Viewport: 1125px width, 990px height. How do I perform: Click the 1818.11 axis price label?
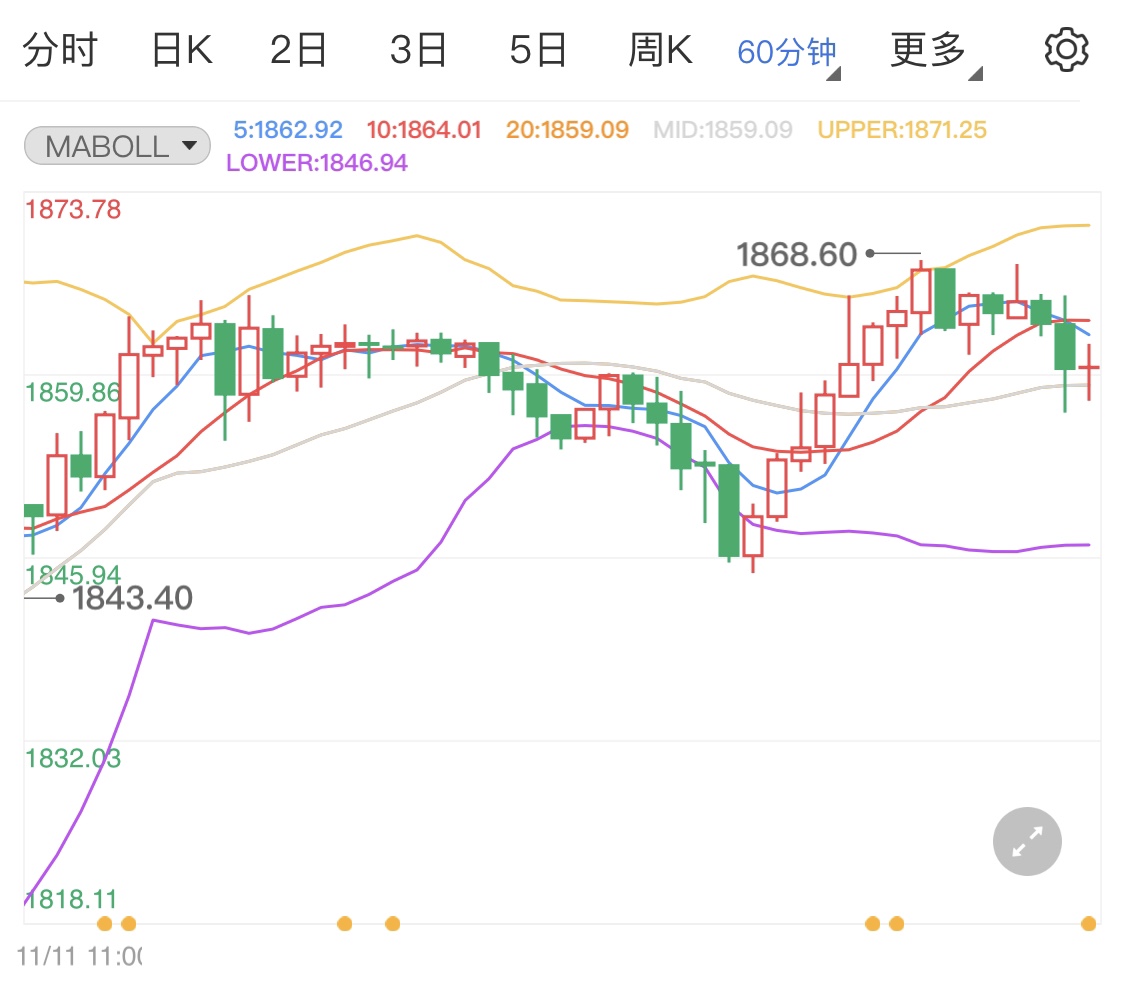(x=70, y=899)
